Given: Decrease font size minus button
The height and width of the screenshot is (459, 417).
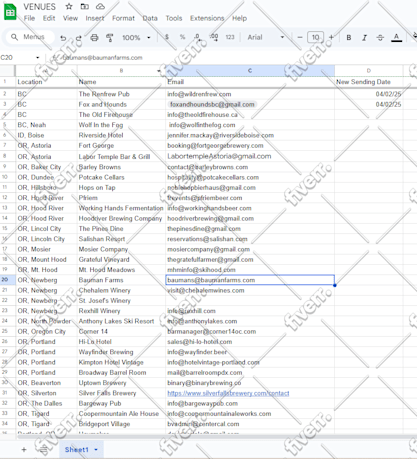Looking at the screenshot, I should click(x=300, y=37).
